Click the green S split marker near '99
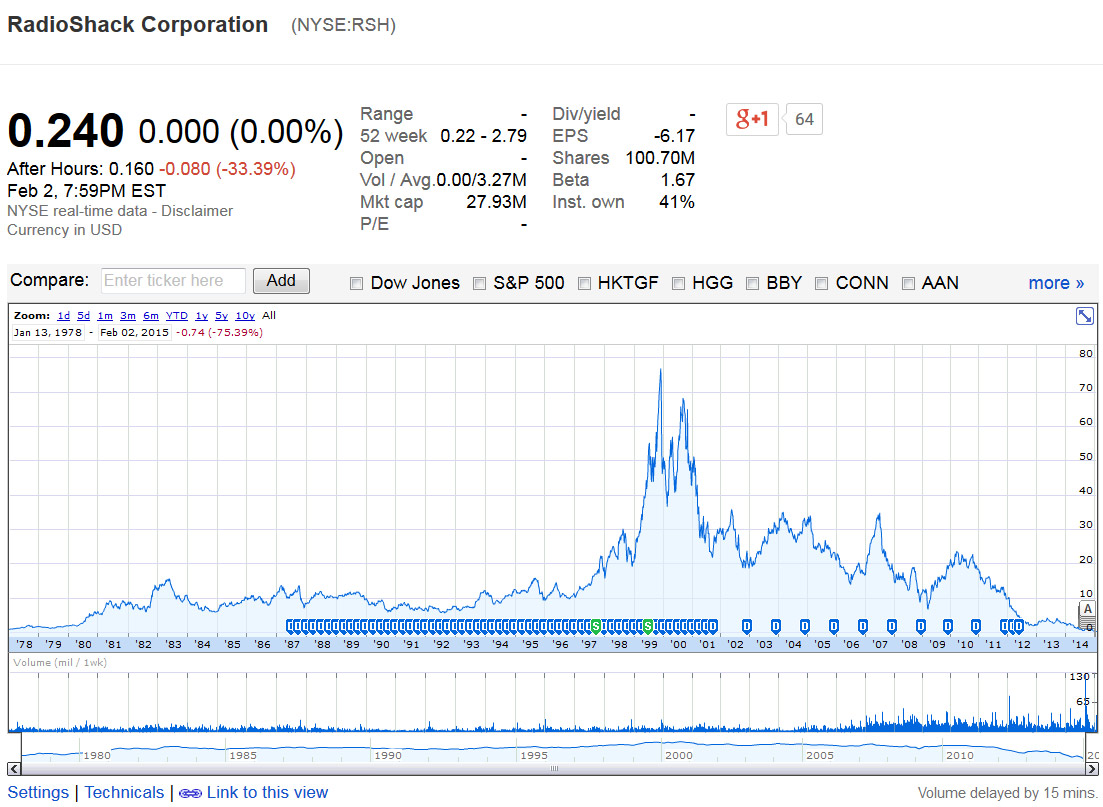Viewport: 1103px width, 807px height. pos(648,625)
